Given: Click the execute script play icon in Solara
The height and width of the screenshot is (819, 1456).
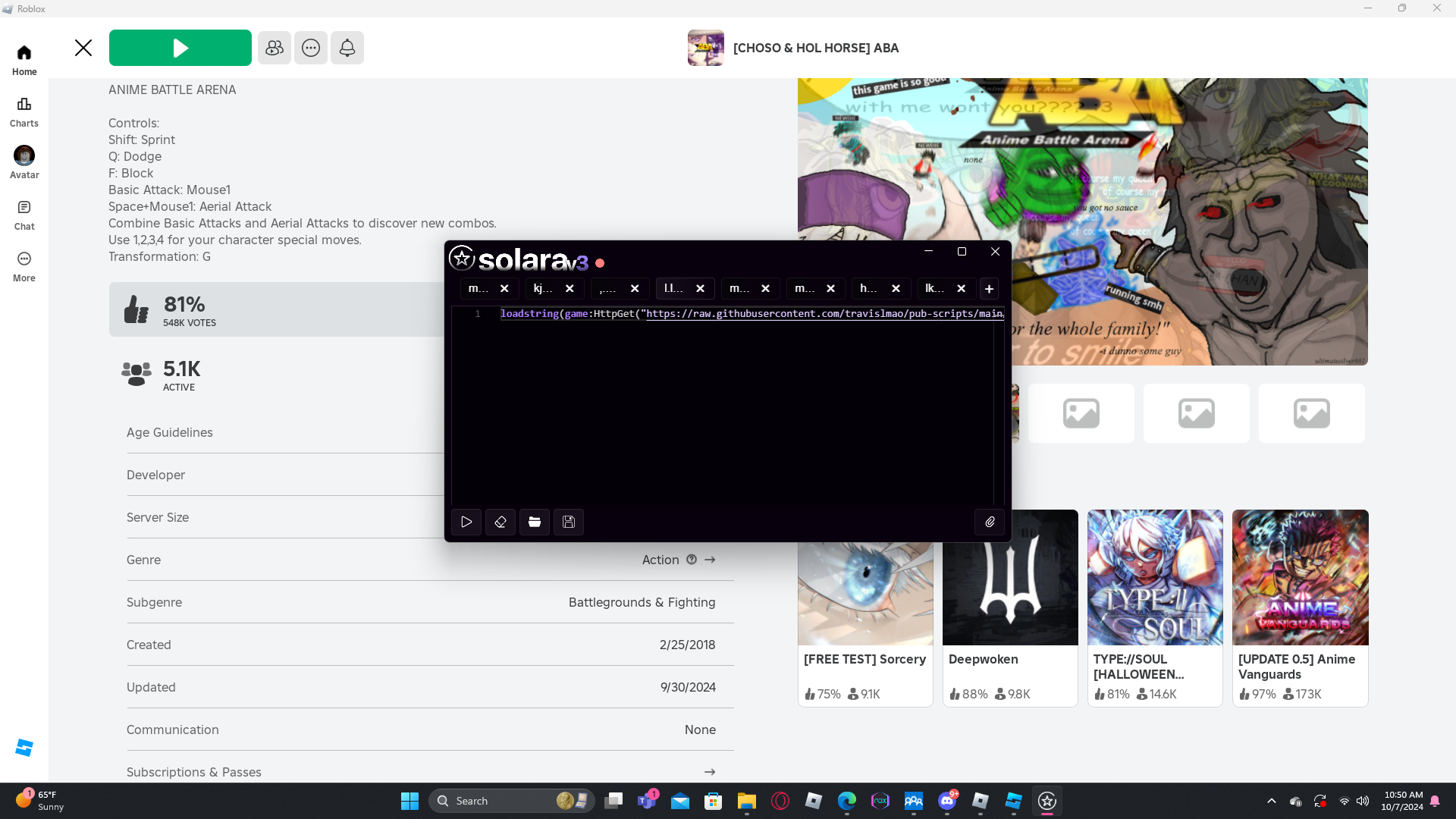Looking at the screenshot, I should (466, 522).
